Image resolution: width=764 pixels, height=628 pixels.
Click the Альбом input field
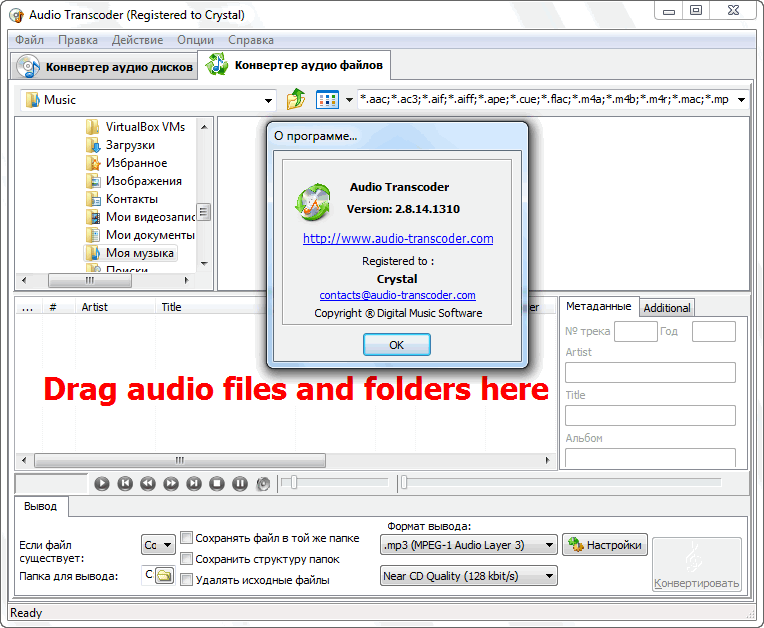(x=650, y=457)
